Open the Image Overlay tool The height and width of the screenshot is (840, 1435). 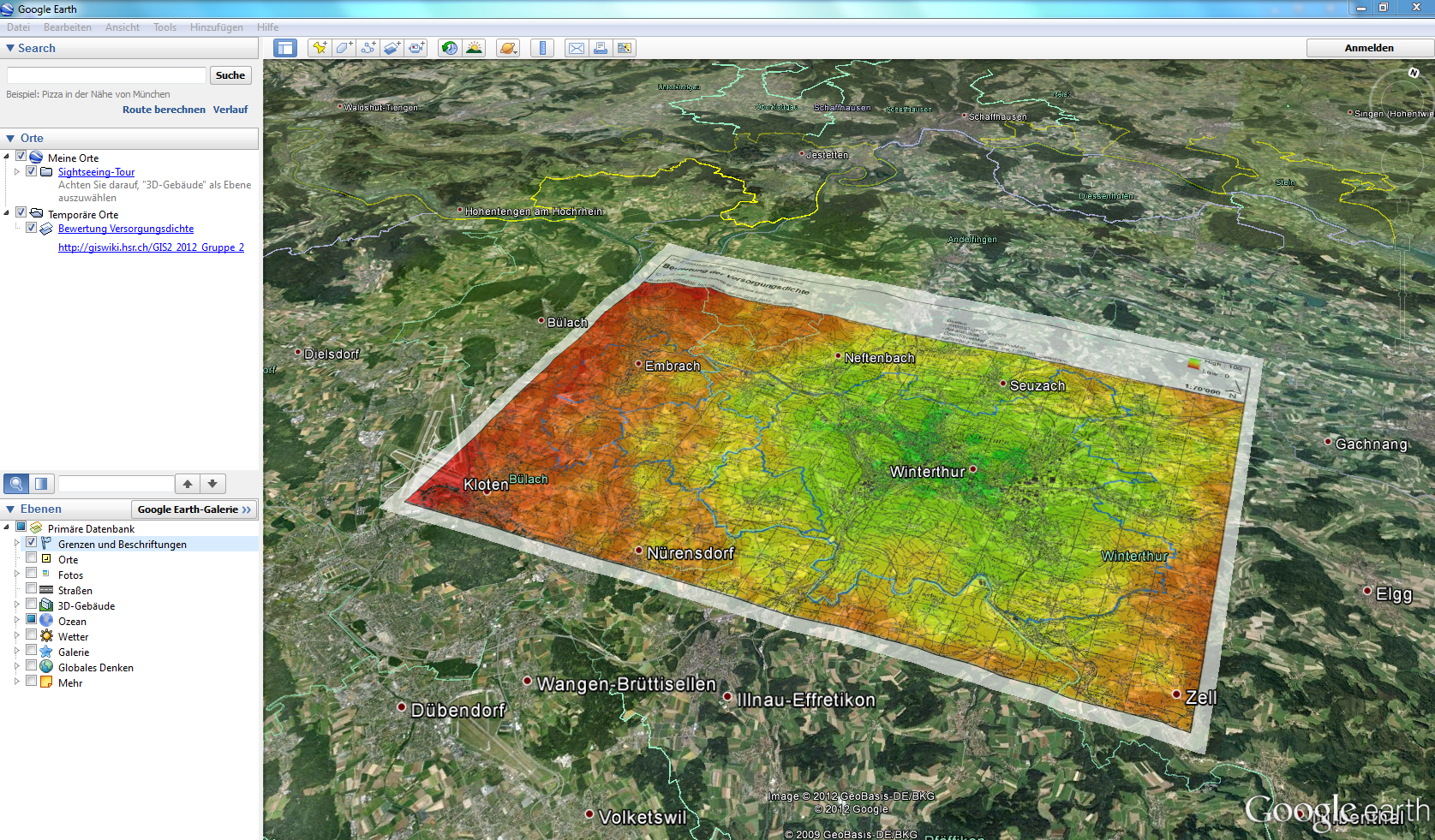(392, 48)
